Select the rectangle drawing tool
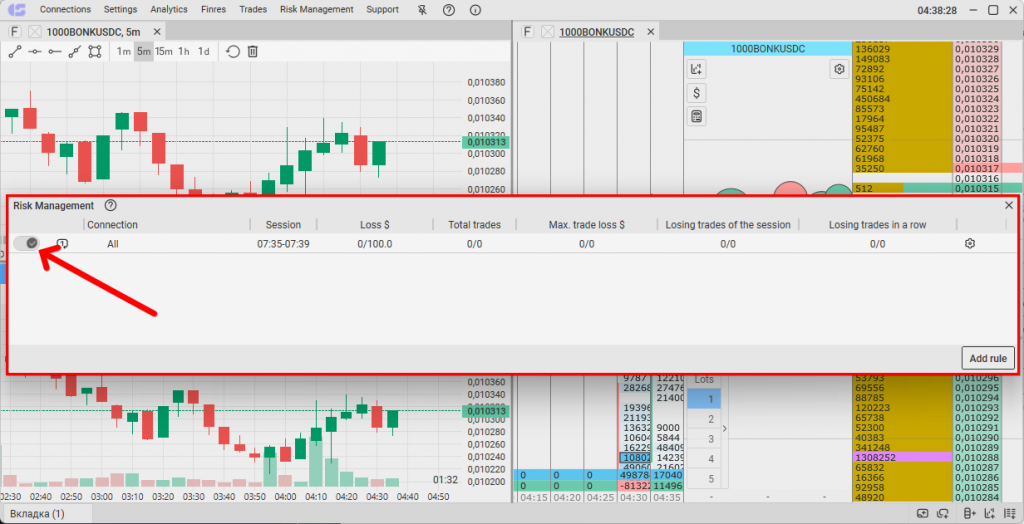 (x=95, y=52)
